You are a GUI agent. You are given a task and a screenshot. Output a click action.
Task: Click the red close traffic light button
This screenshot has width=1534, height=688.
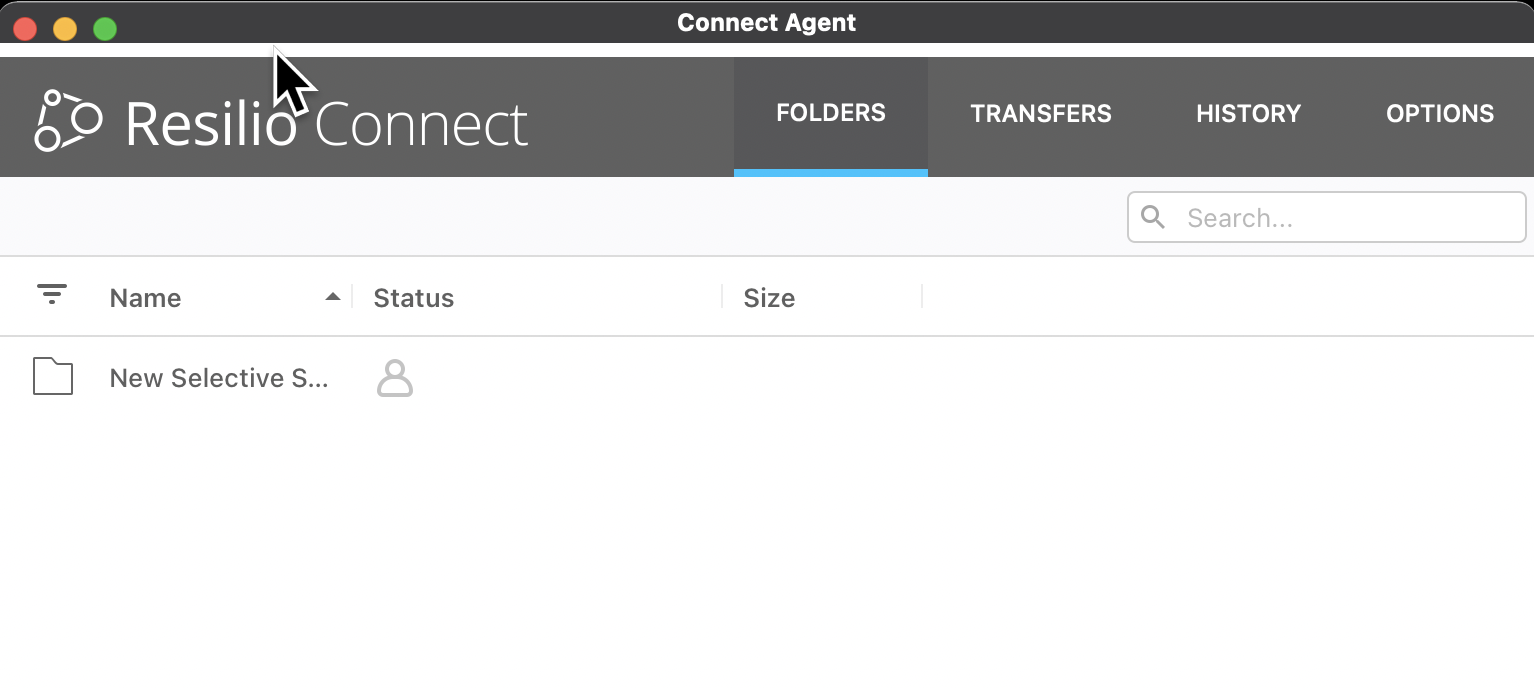(24, 28)
